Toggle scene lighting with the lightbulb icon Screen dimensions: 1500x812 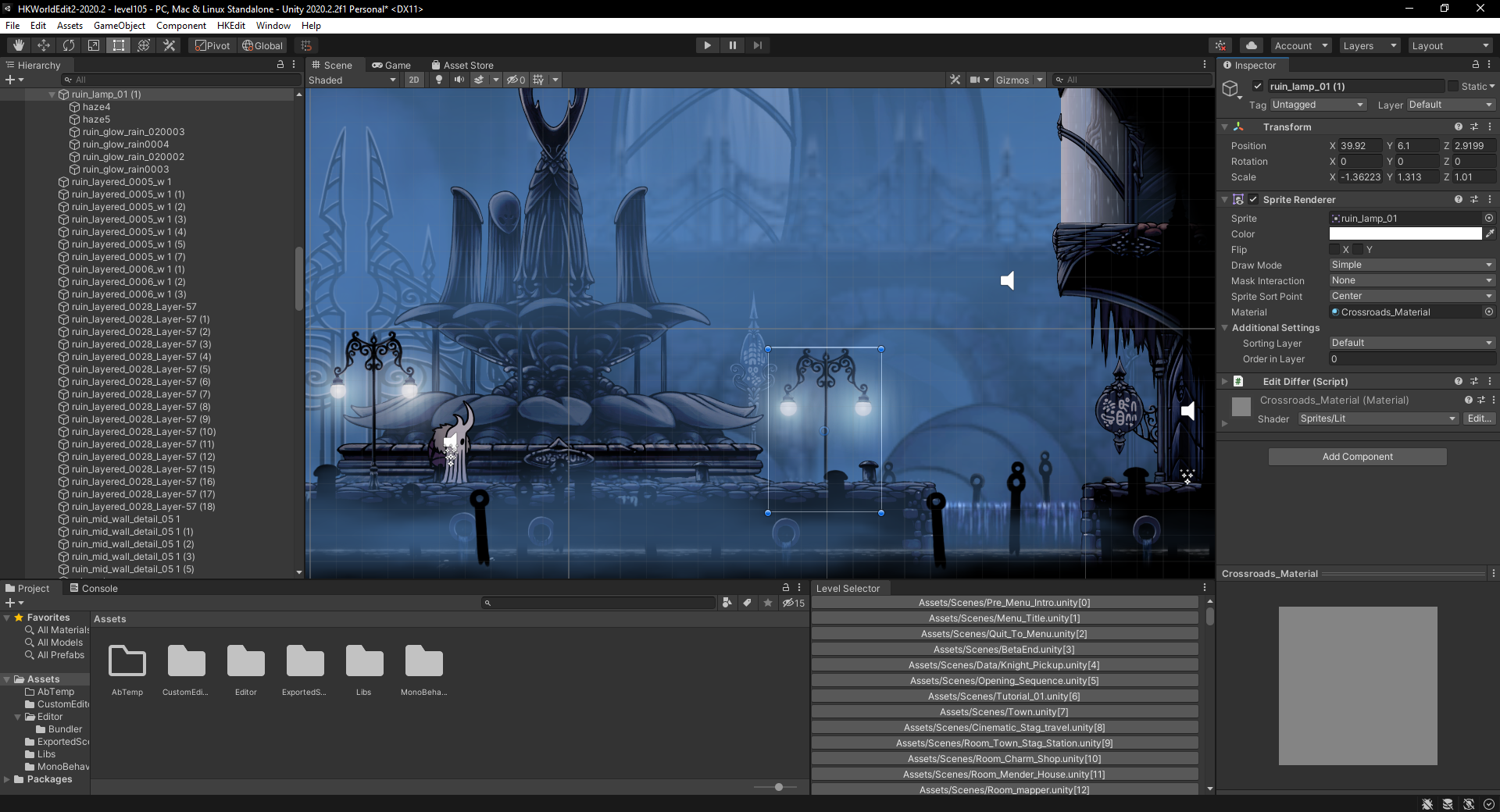439,80
